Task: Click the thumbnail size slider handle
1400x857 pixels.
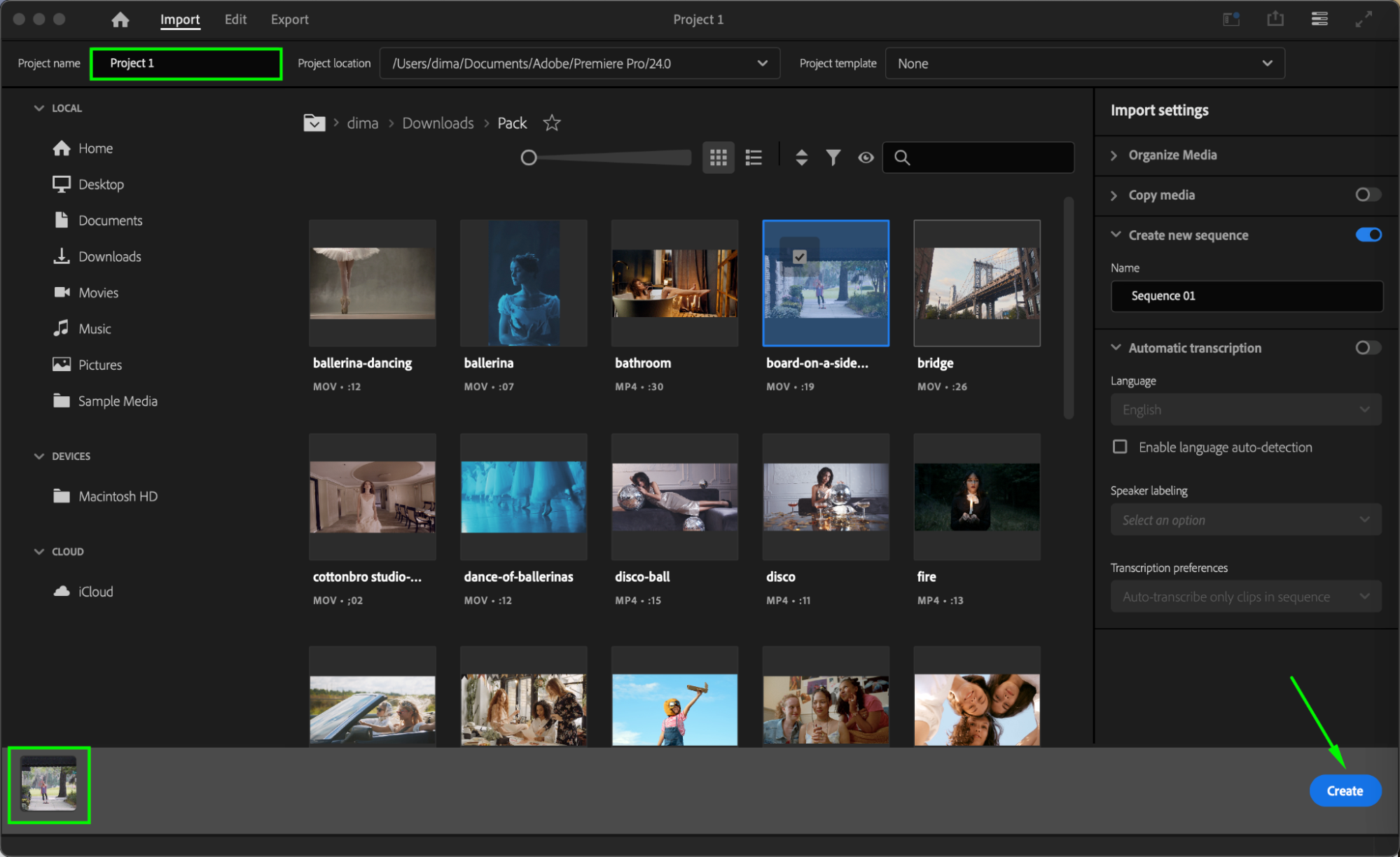Action: click(529, 158)
